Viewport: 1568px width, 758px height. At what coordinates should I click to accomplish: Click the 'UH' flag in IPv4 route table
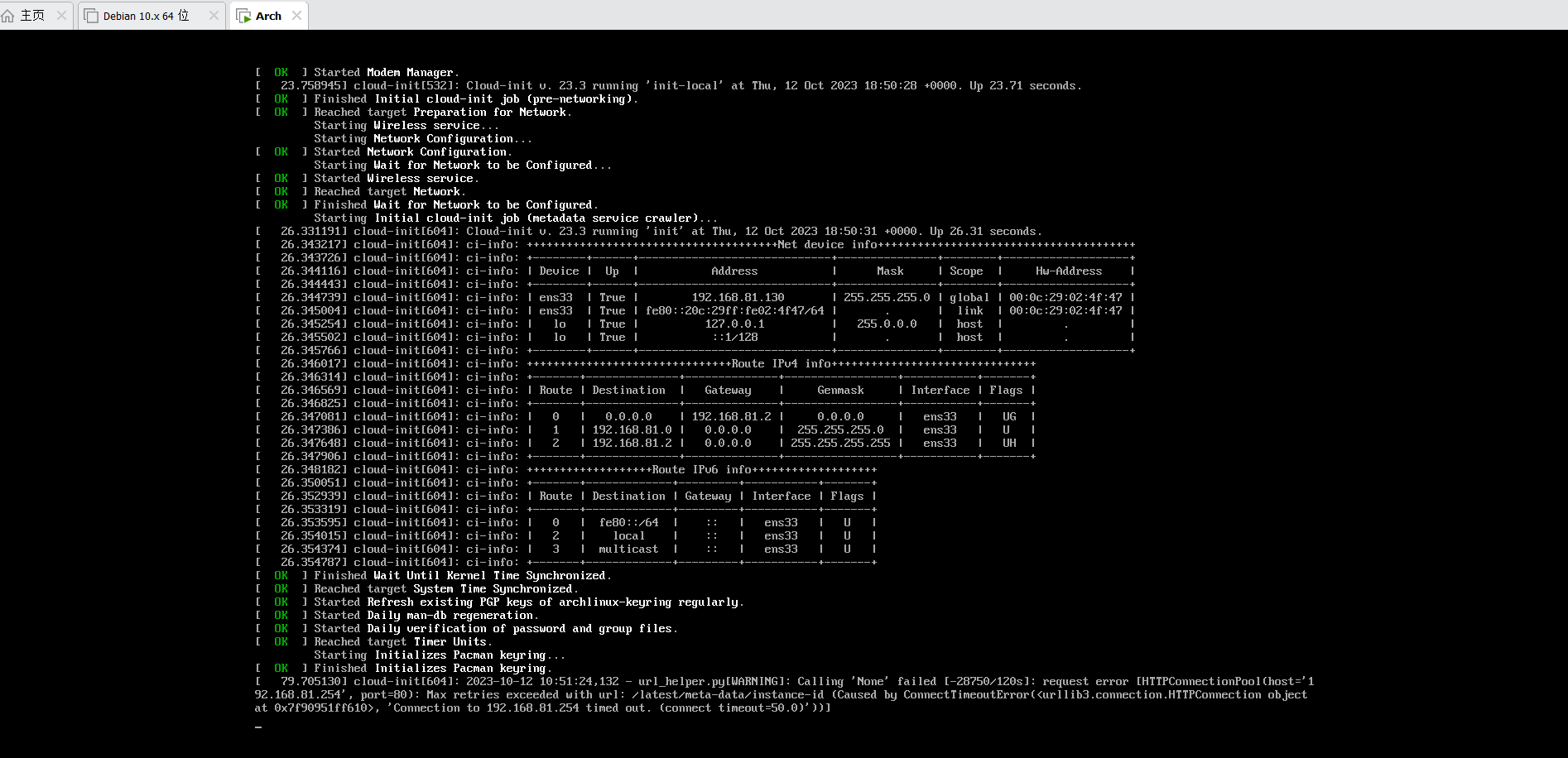coord(1009,444)
